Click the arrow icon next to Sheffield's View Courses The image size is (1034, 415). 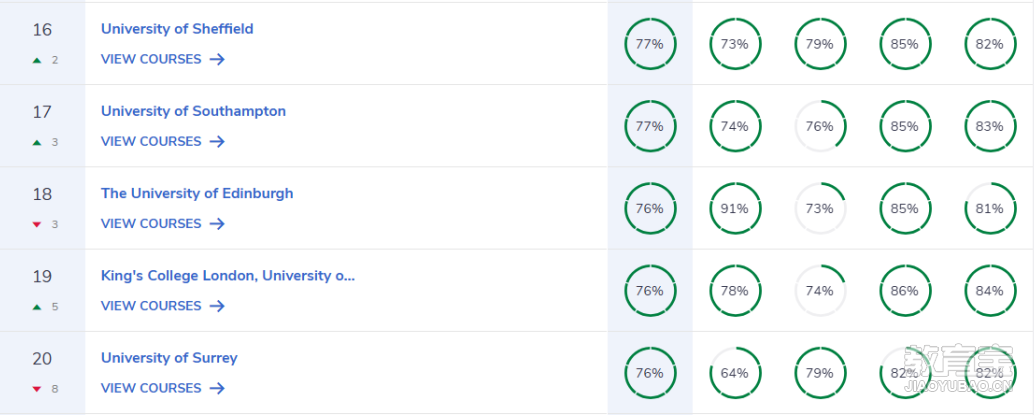217,59
